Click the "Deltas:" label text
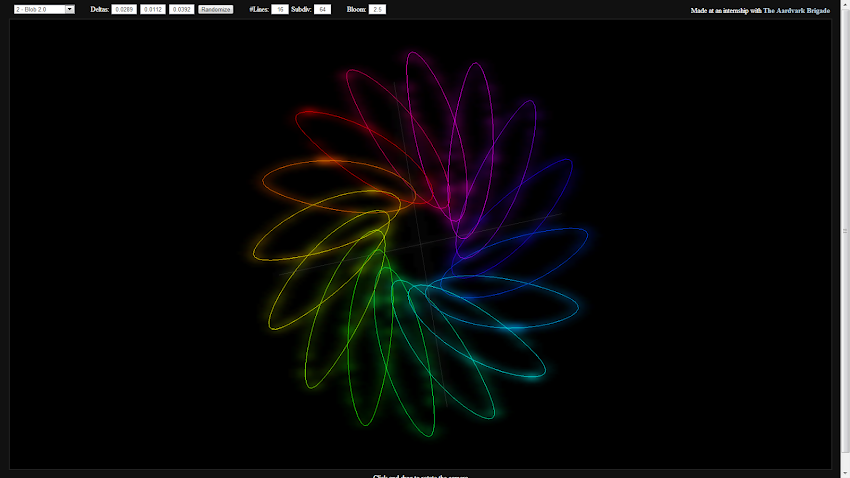 click(x=99, y=9)
